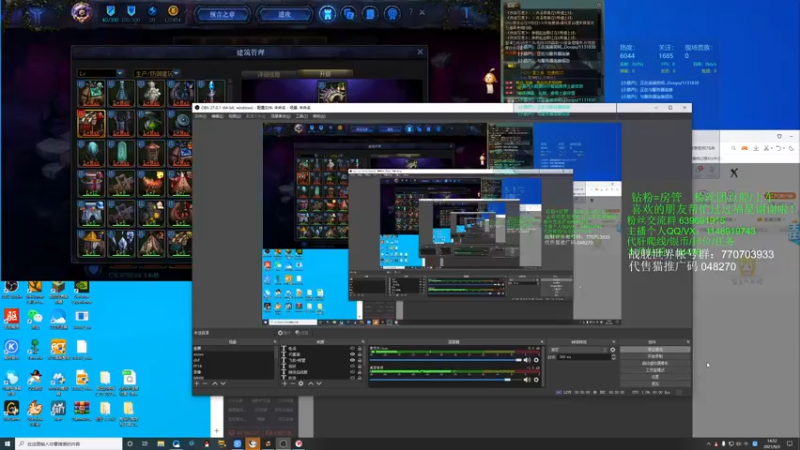Toggle visibility eye of first source
The width and height of the screenshot is (800, 450).
[352, 348]
